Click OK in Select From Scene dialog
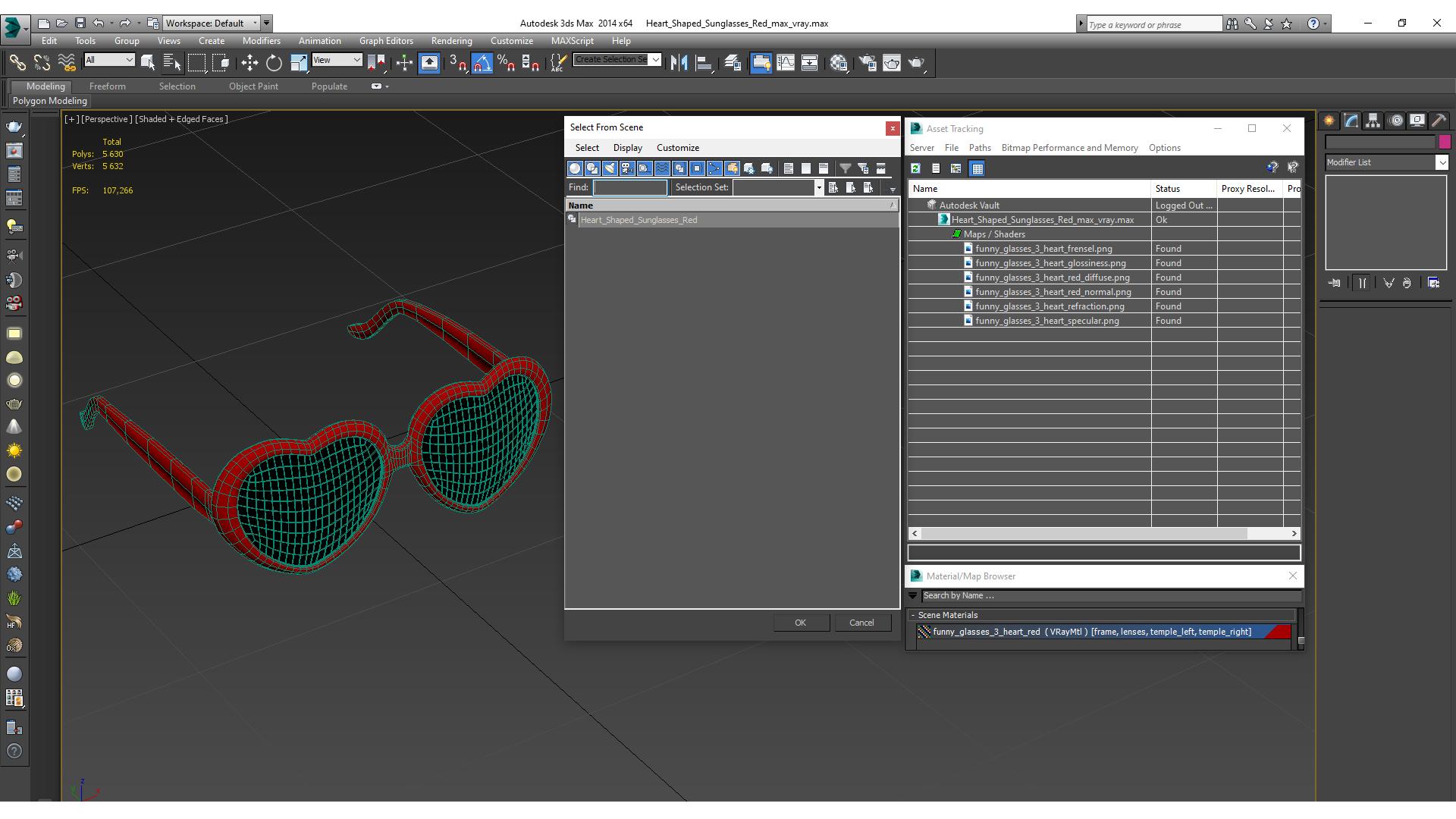 point(800,623)
